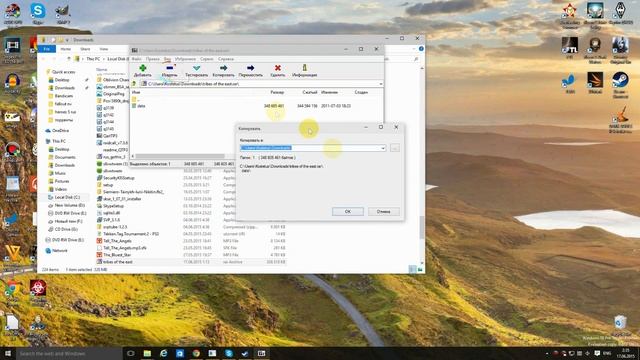
Task: Click the green plus Добавить toolbar icon
Action: pos(142,71)
